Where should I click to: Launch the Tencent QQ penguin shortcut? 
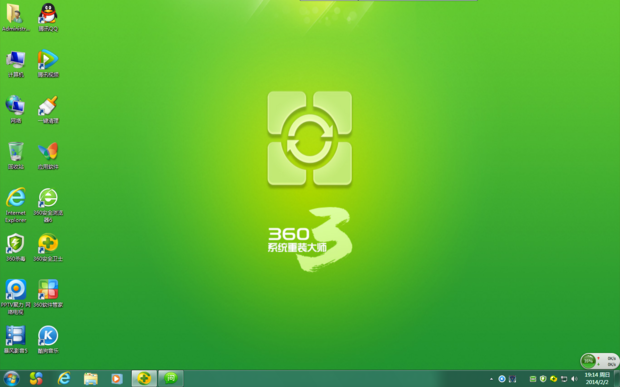pos(48,18)
